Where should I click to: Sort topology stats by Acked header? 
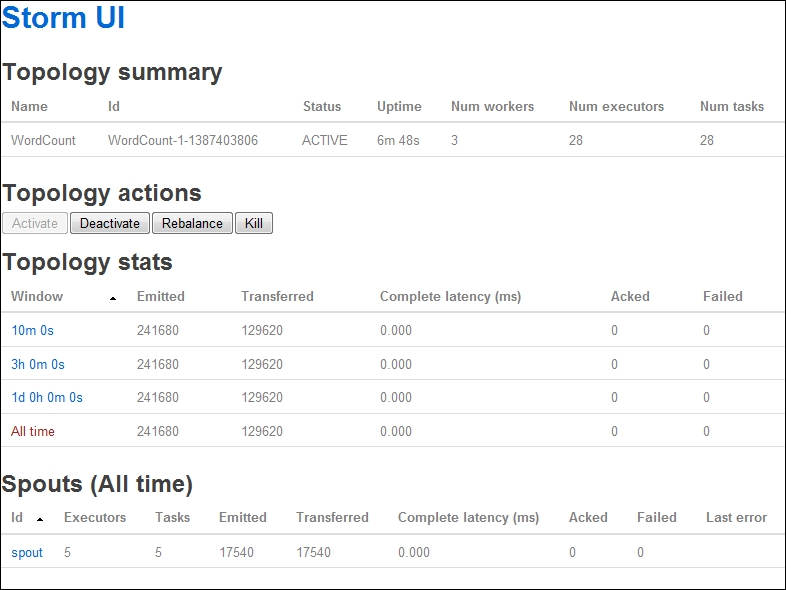pyautogui.click(x=630, y=296)
